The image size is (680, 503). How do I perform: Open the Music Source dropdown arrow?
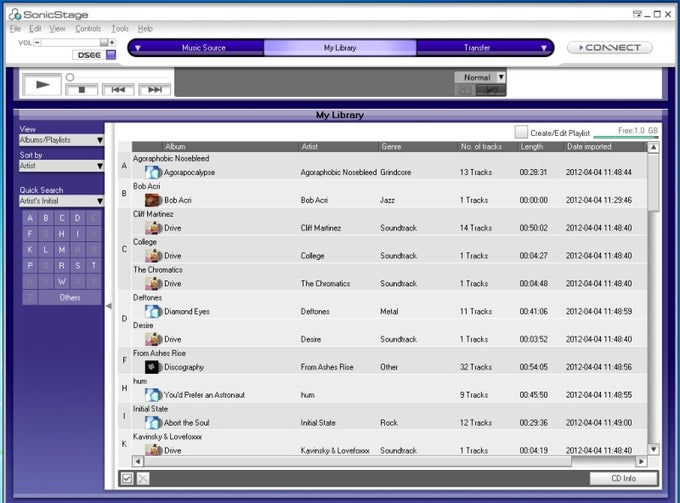tap(137, 48)
